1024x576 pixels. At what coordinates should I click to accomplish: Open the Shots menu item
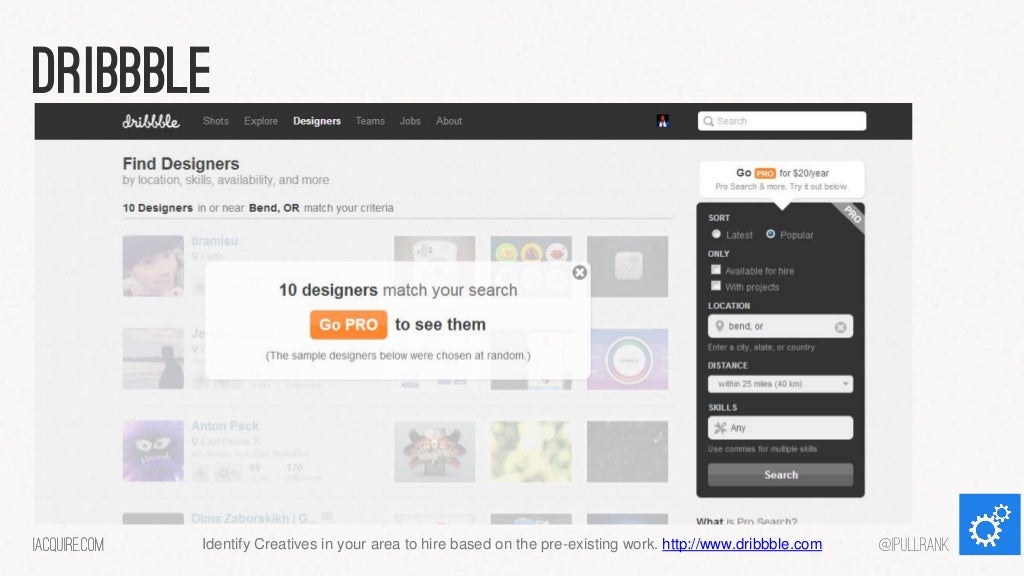click(216, 121)
